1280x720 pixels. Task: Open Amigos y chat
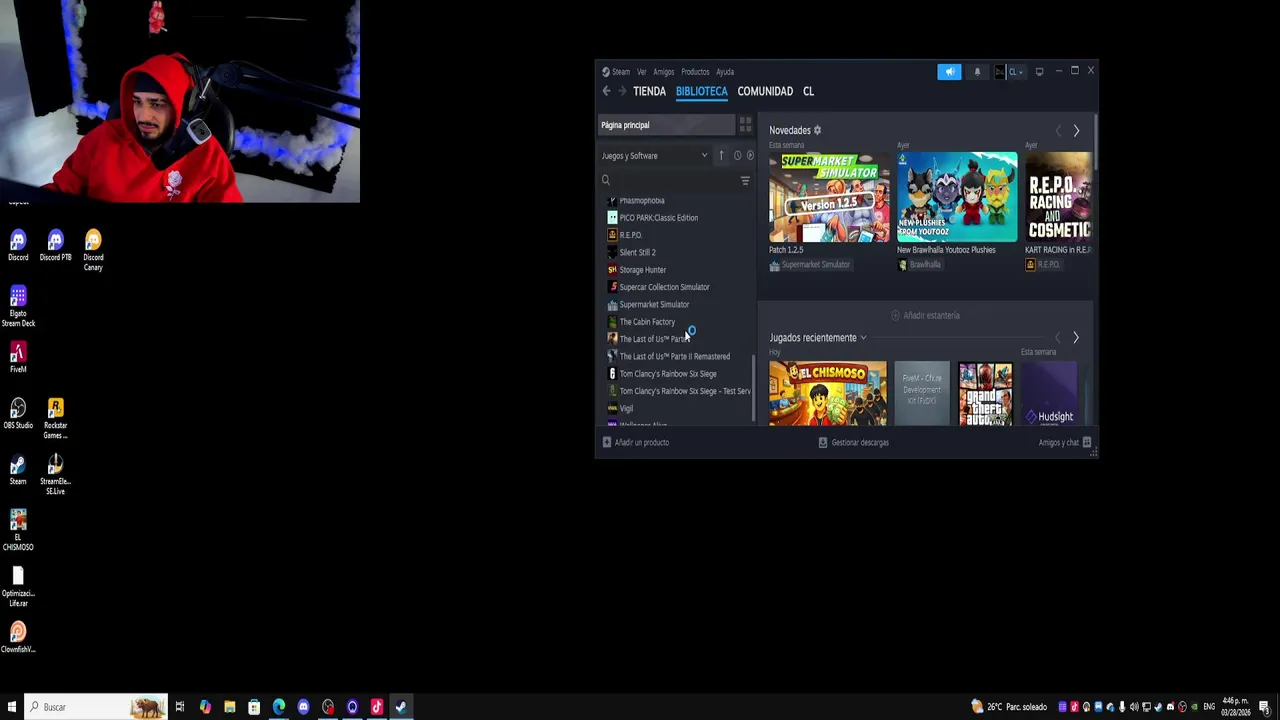point(1065,442)
